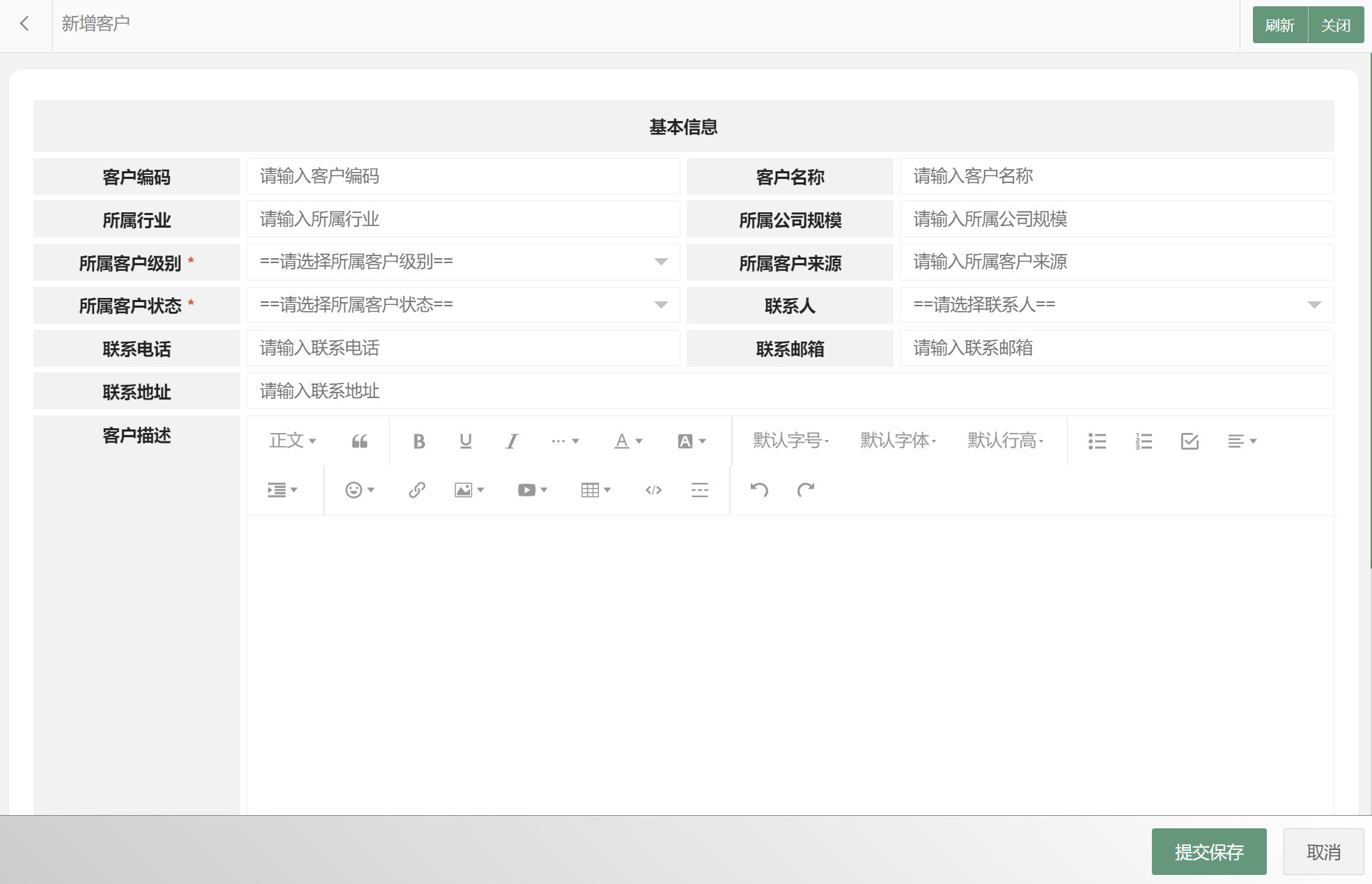Open the text color picker
Viewport: 1372px width, 884px height.
pyautogui.click(x=627, y=441)
